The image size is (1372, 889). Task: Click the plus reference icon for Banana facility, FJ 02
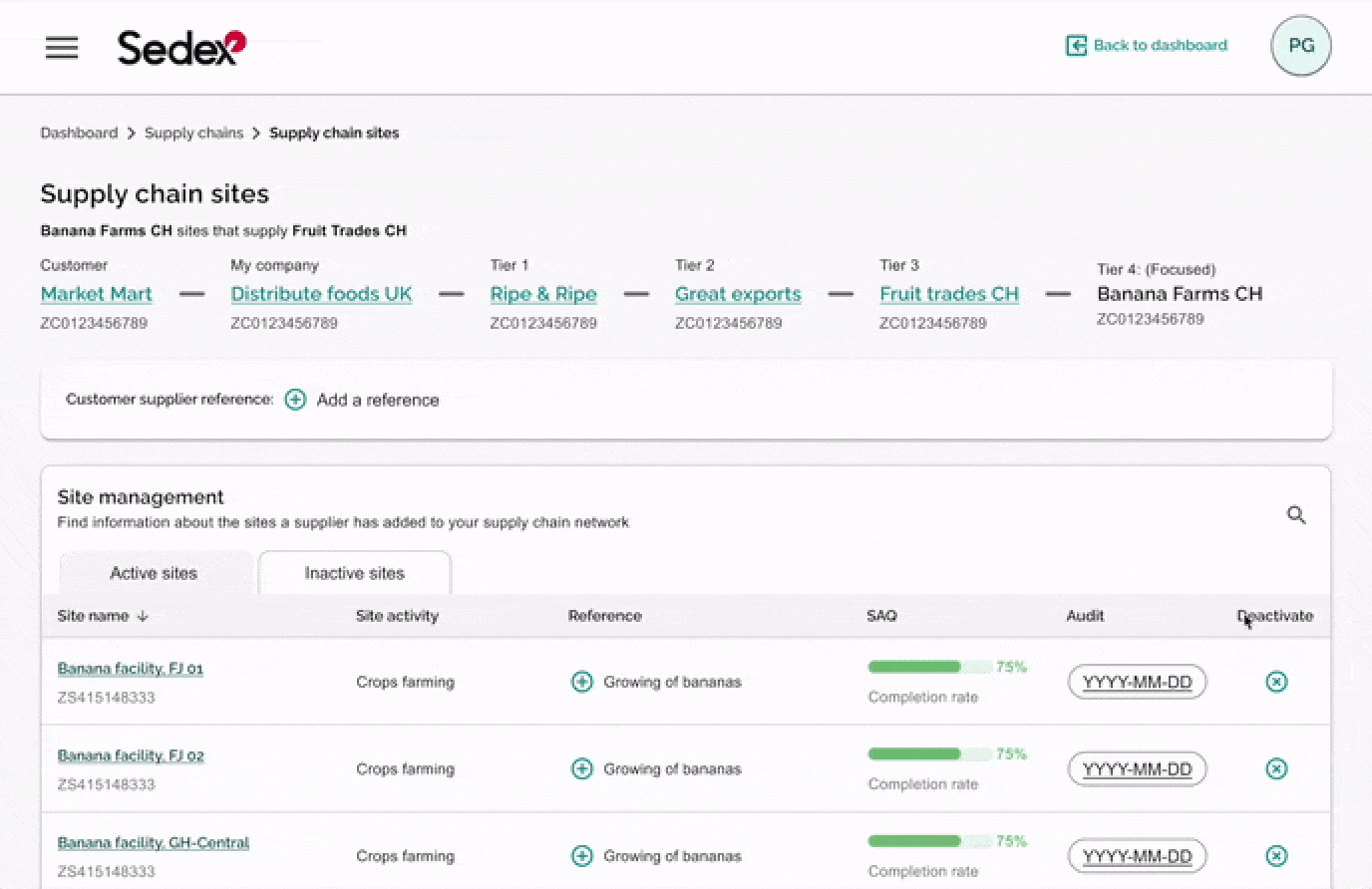tap(582, 768)
